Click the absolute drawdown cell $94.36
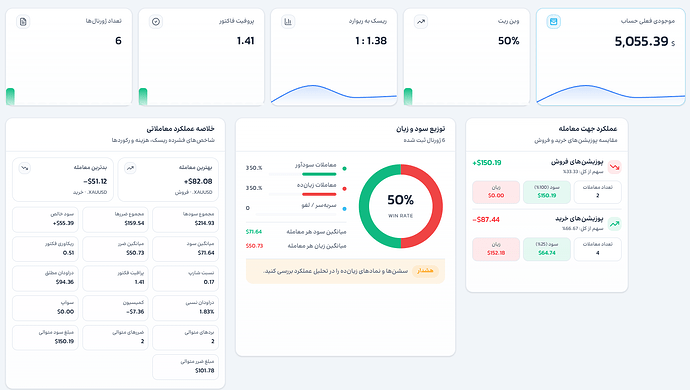This screenshot has height=390, width=690. (x=45, y=278)
